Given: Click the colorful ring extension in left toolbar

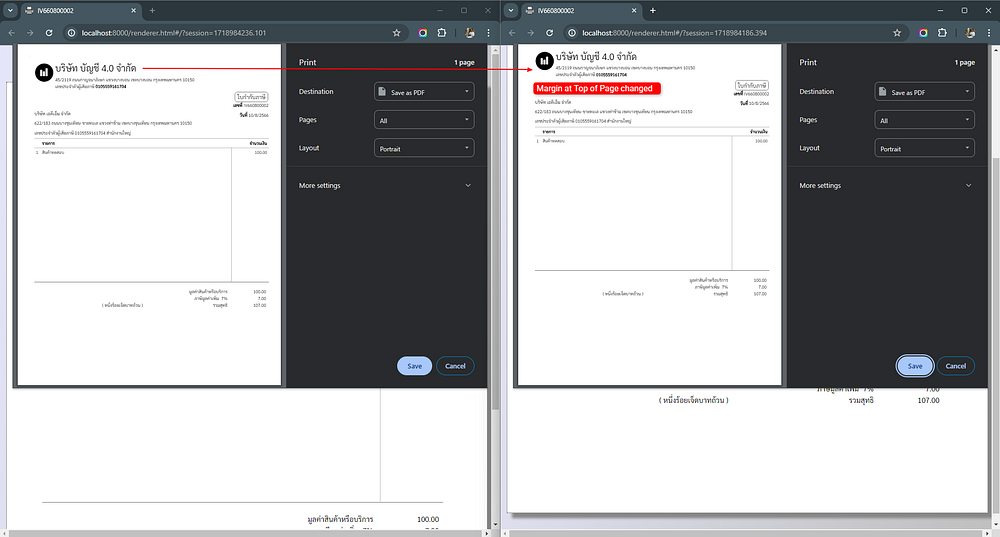Looking at the screenshot, I should coord(423,32).
